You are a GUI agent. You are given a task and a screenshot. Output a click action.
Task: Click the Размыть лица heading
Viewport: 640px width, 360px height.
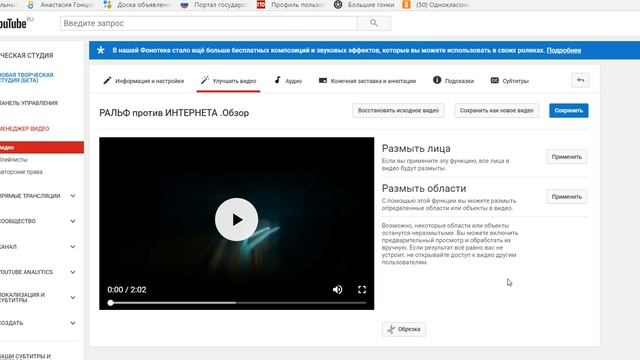pyautogui.click(x=416, y=149)
